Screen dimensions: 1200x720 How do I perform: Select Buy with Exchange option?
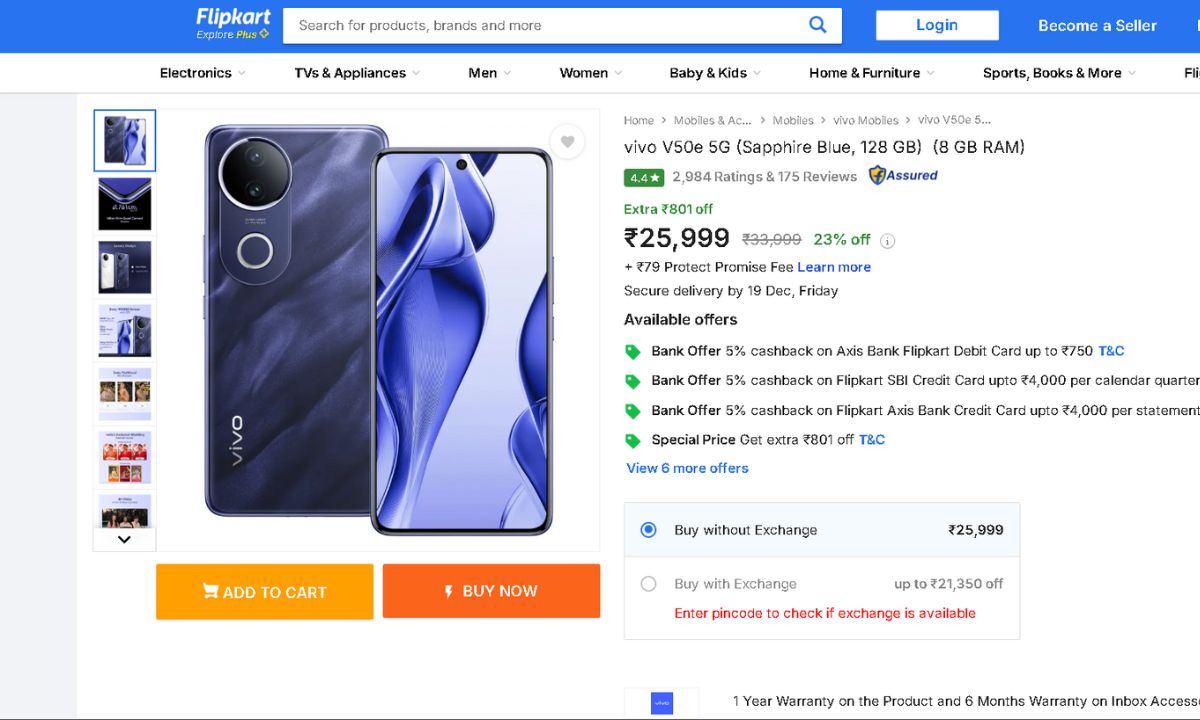(649, 584)
